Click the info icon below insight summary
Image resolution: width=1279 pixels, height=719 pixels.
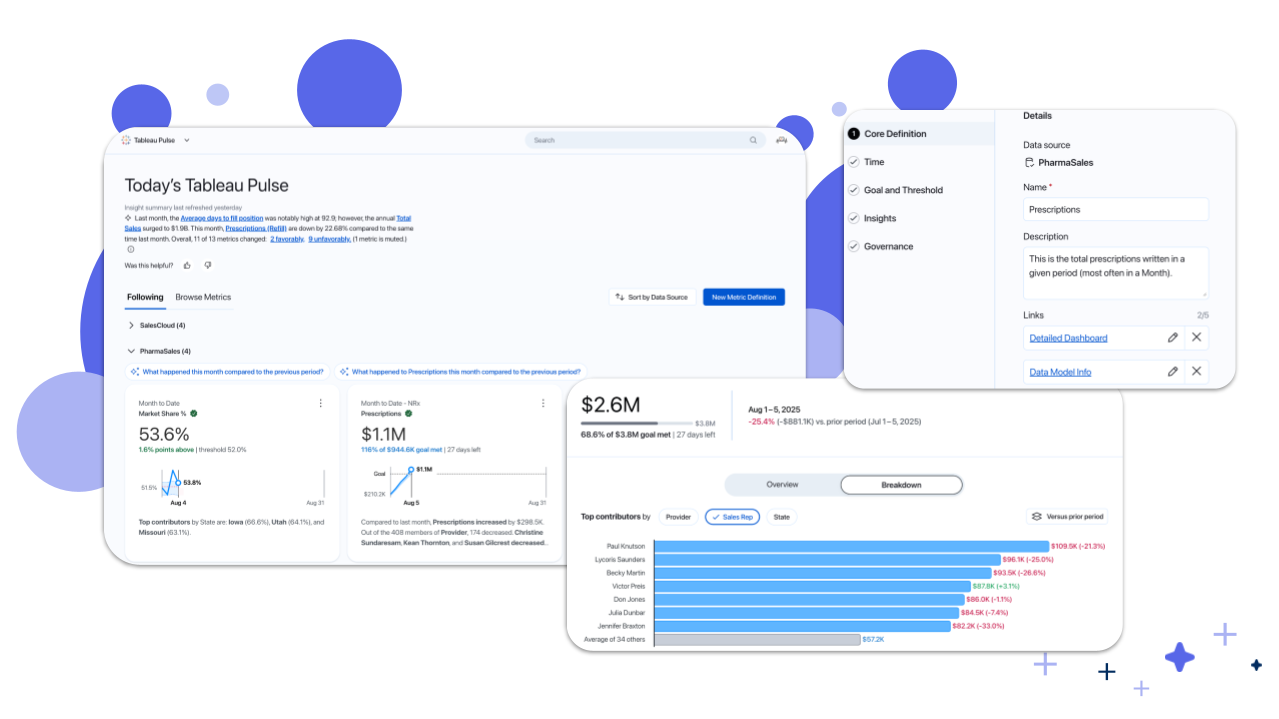click(x=130, y=249)
